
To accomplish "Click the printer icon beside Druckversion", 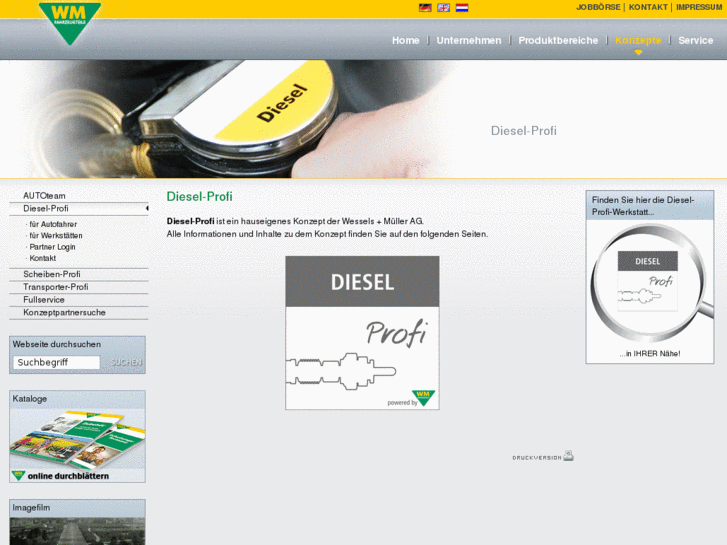I will [569, 455].
